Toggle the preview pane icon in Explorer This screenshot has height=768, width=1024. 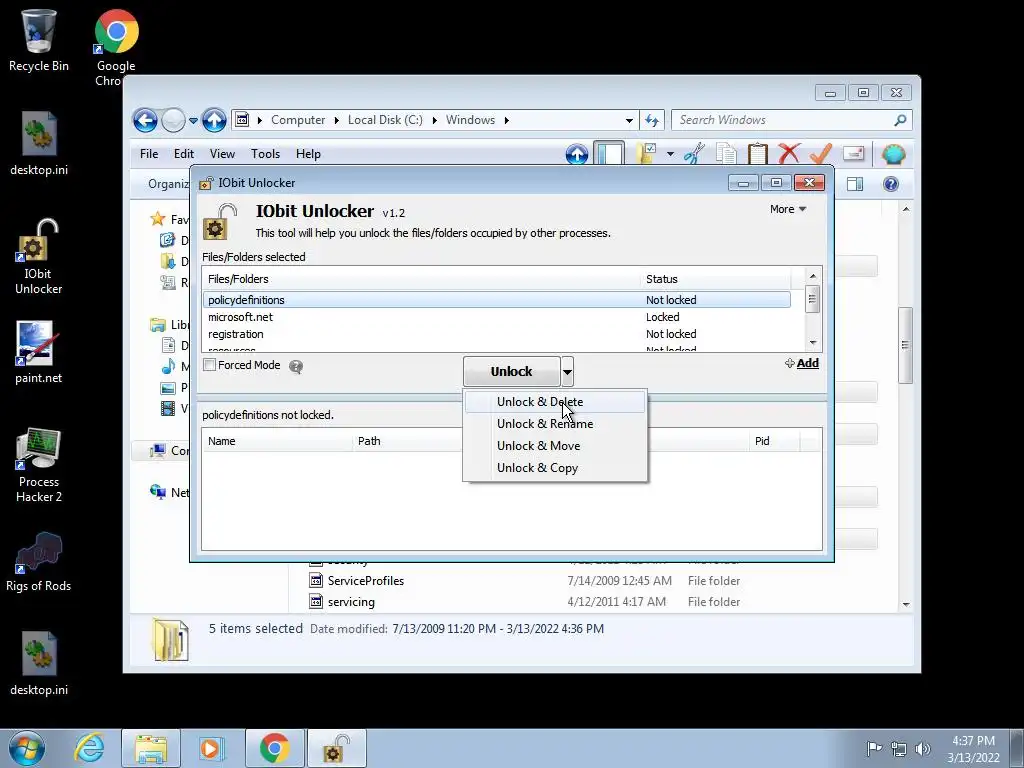855,184
